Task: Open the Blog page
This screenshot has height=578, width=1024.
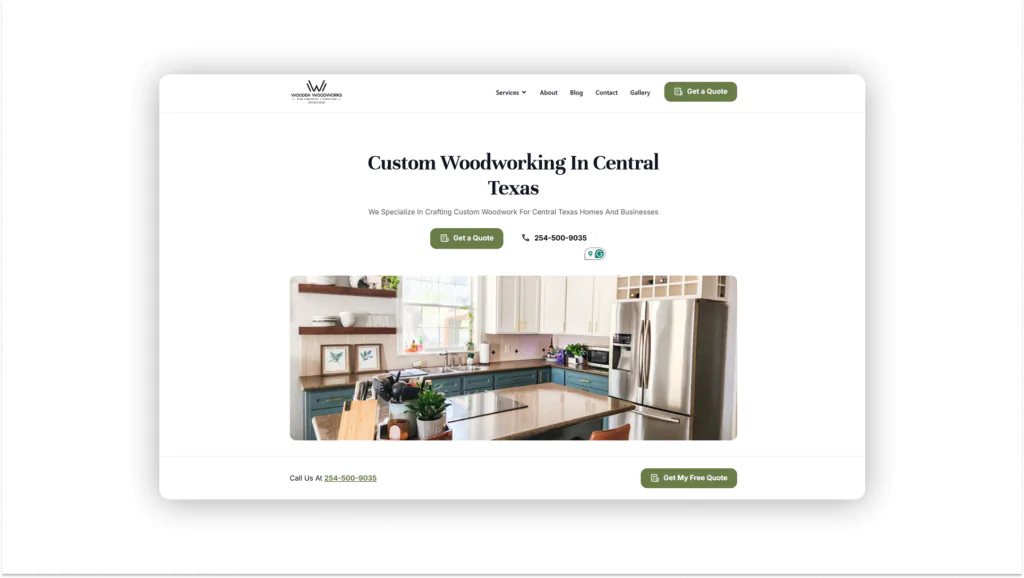Action: (576, 93)
